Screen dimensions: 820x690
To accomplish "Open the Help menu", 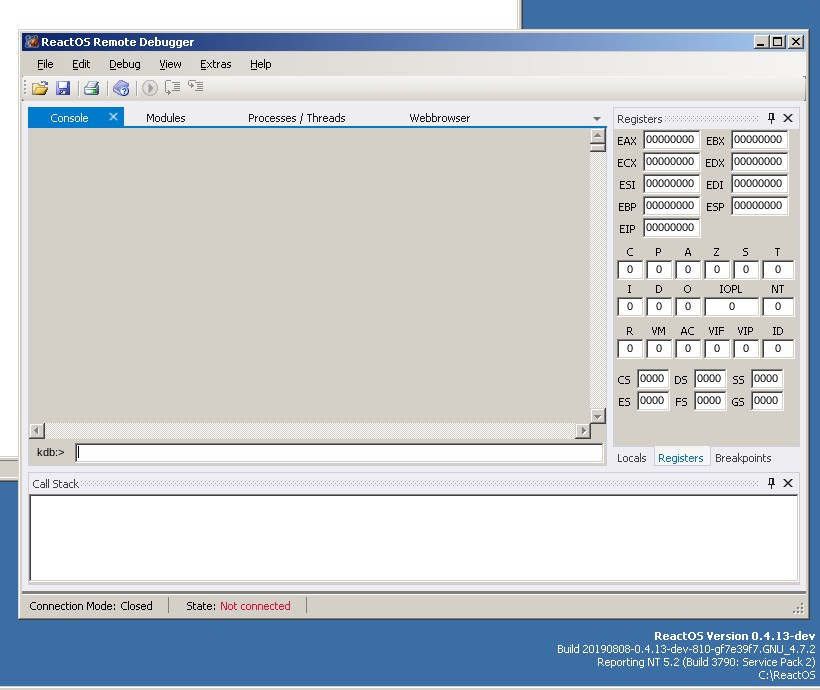I will click(x=260, y=64).
